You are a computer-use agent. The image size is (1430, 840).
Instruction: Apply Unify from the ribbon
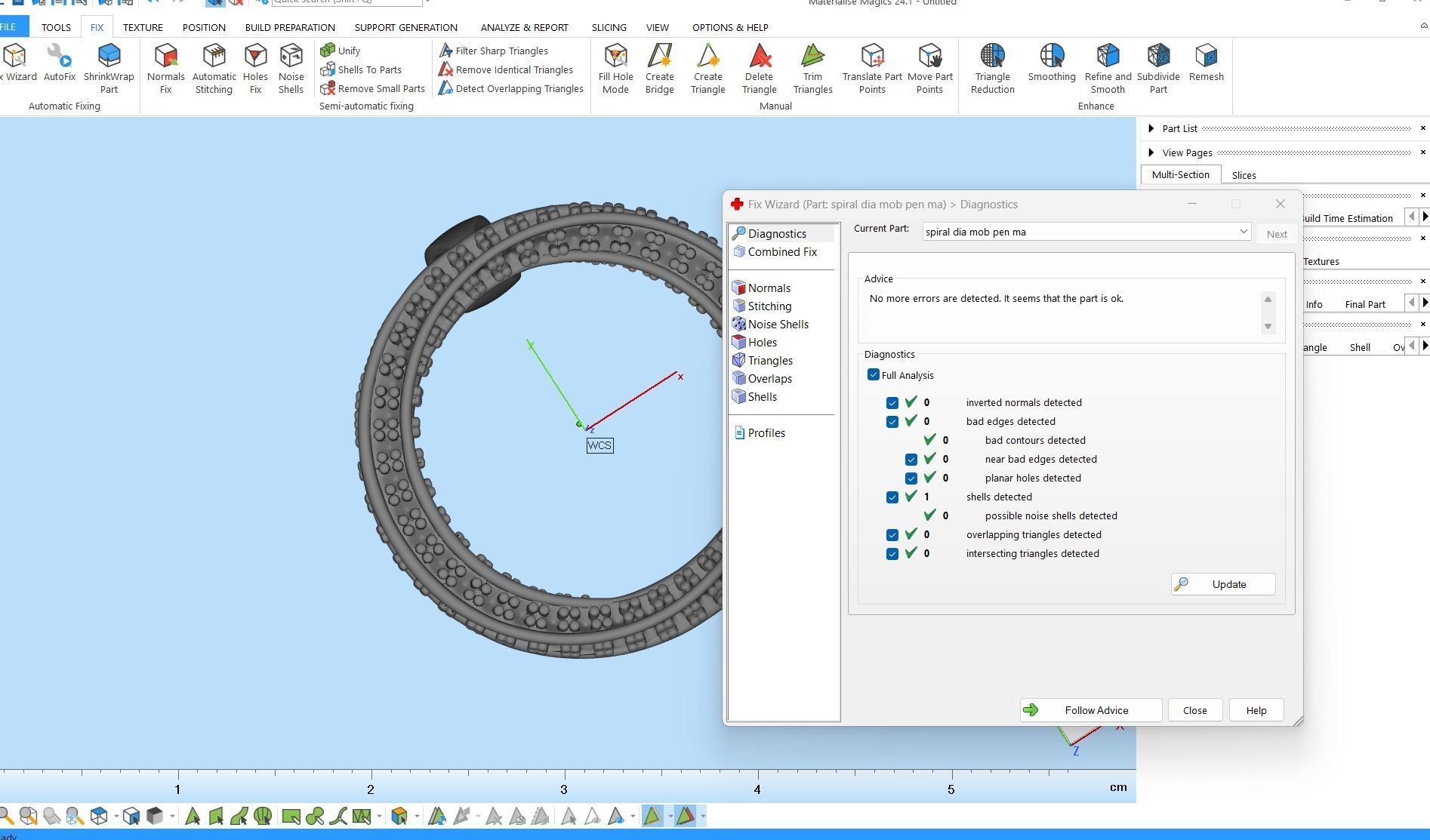340,51
